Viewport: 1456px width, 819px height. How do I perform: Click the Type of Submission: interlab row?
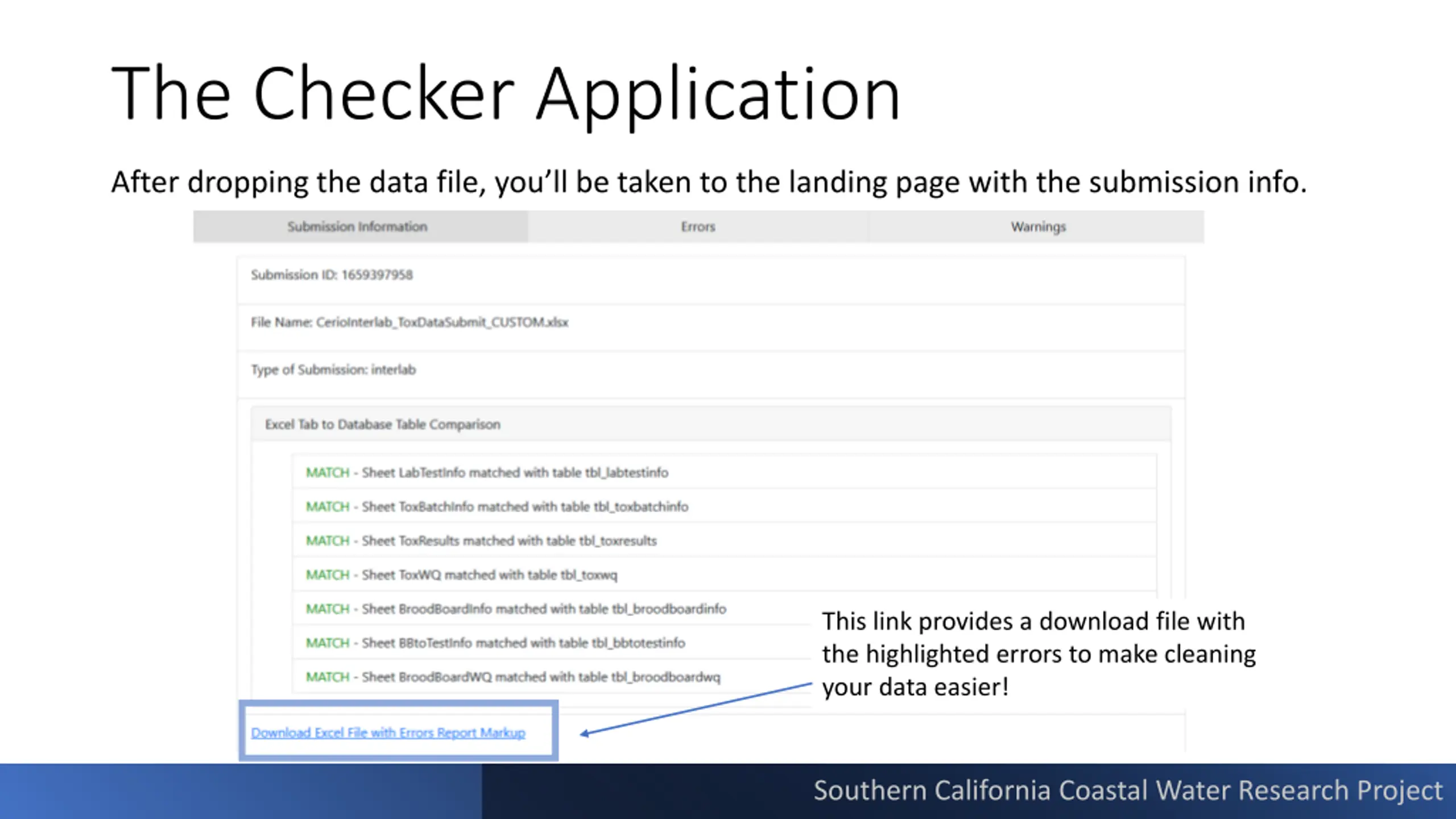pyautogui.click(x=711, y=375)
